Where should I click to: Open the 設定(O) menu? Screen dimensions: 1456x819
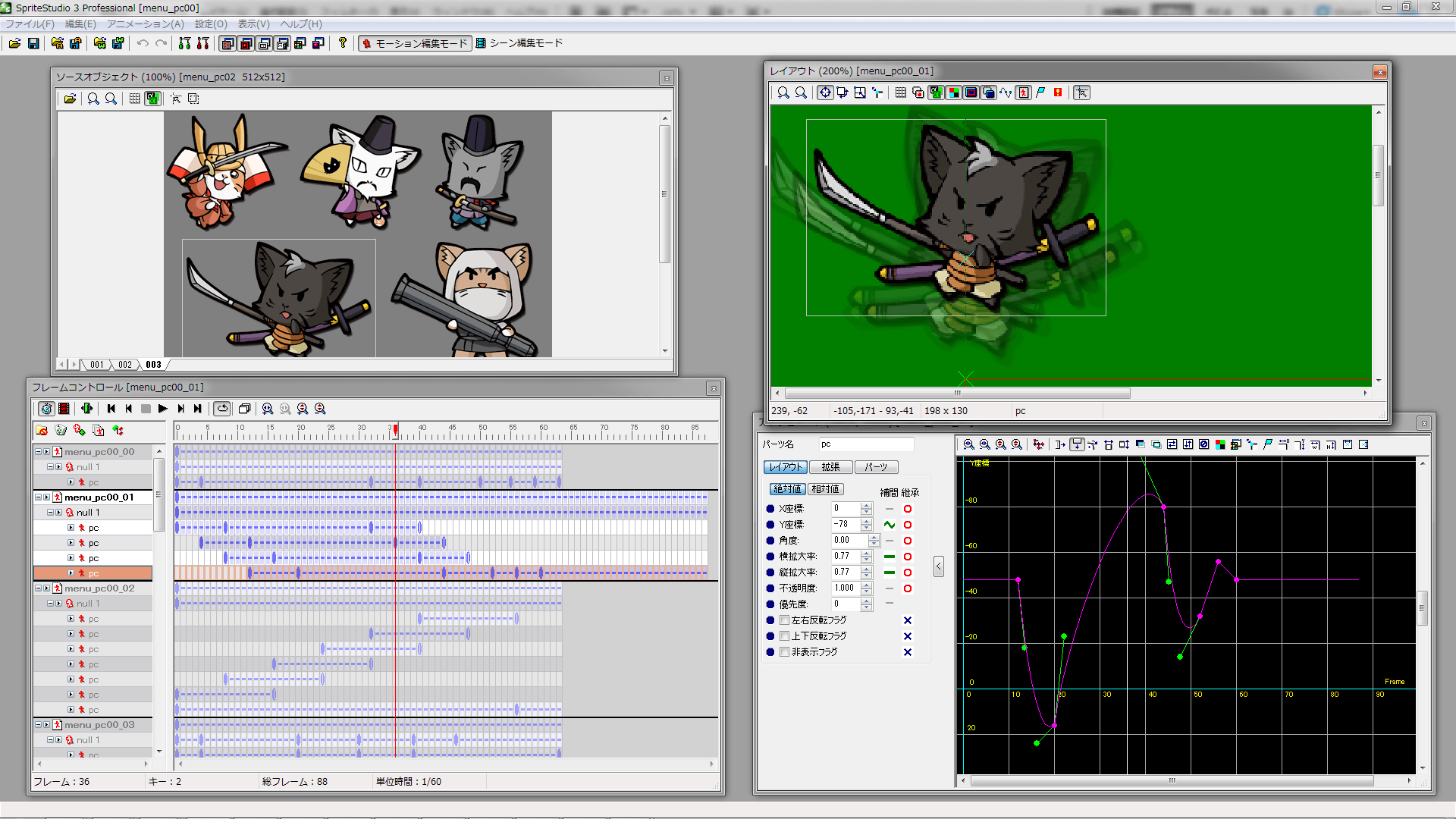click(211, 24)
